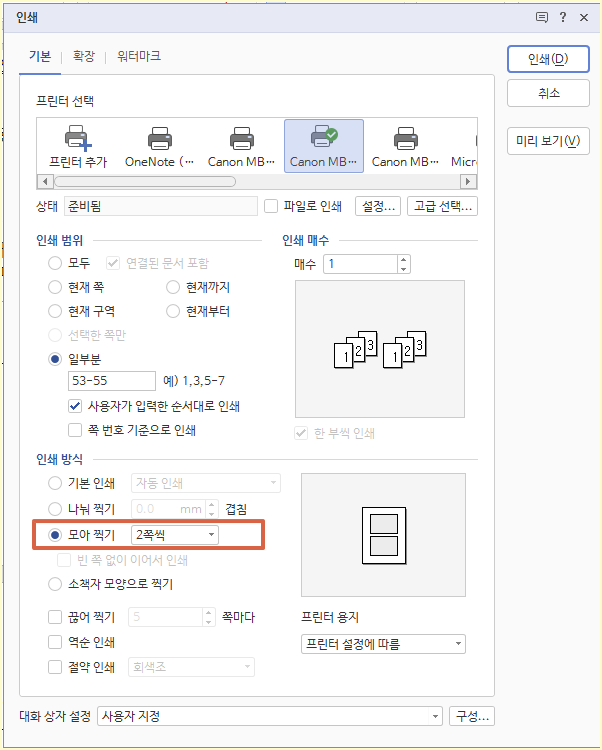The height and width of the screenshot is (750, 602).
Task: Switch to the 기본 tab
Action: 40,56
